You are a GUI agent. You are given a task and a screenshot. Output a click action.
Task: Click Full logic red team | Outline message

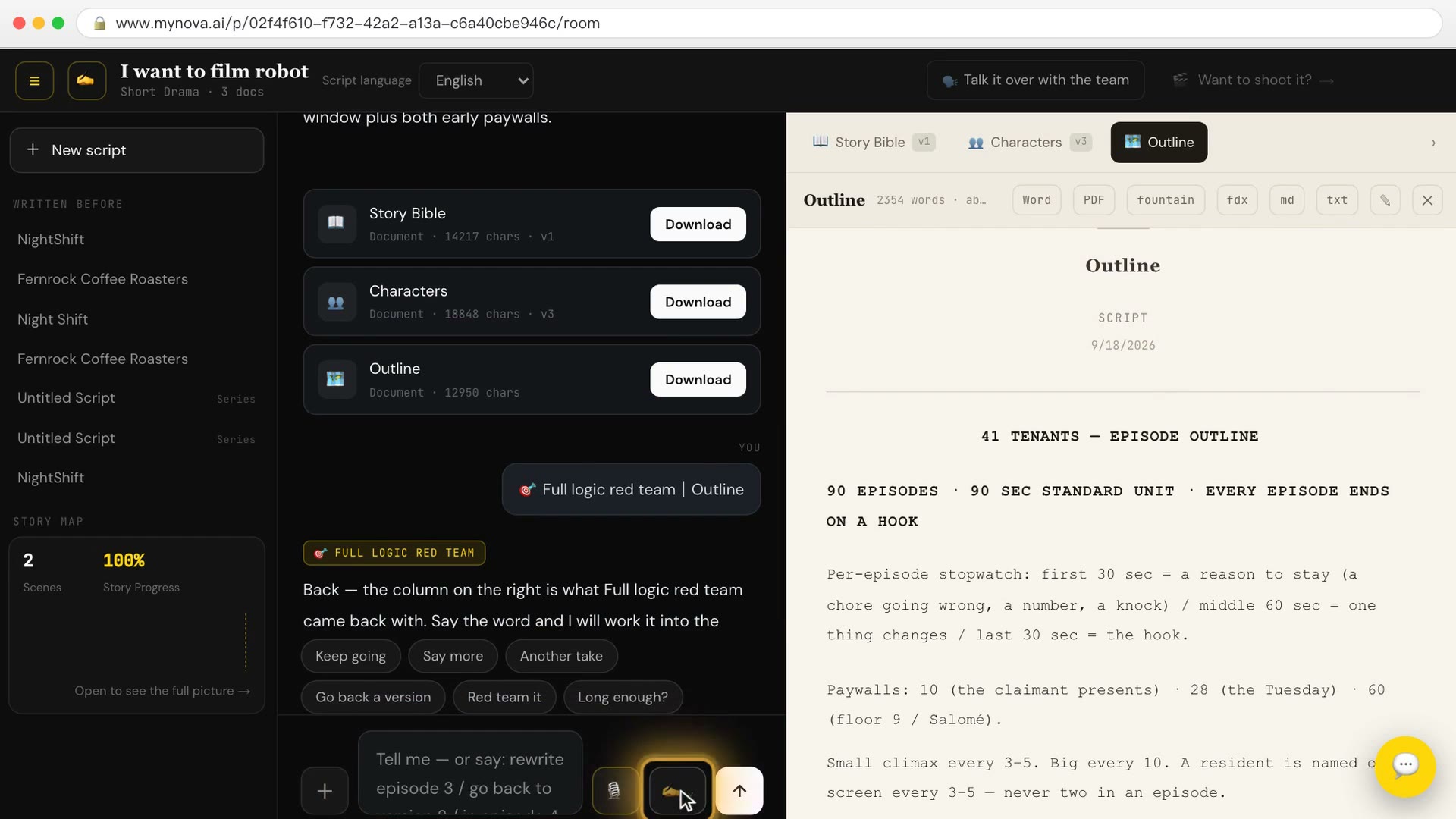631,489
